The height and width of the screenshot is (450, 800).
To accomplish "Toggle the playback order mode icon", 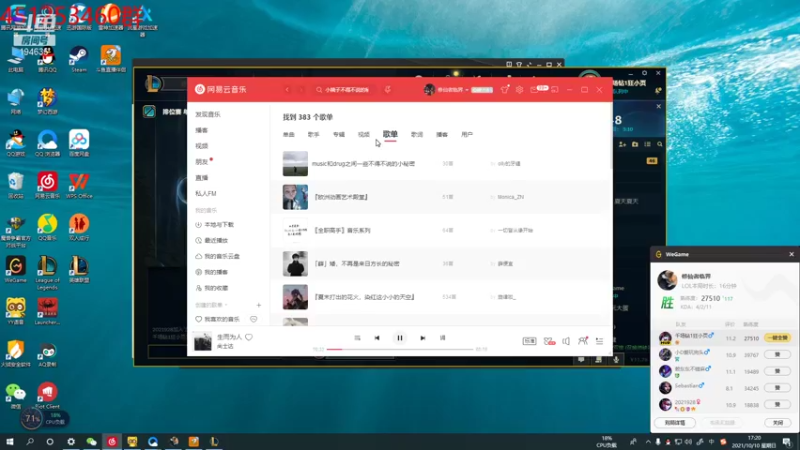I will [x=357, y=338].
